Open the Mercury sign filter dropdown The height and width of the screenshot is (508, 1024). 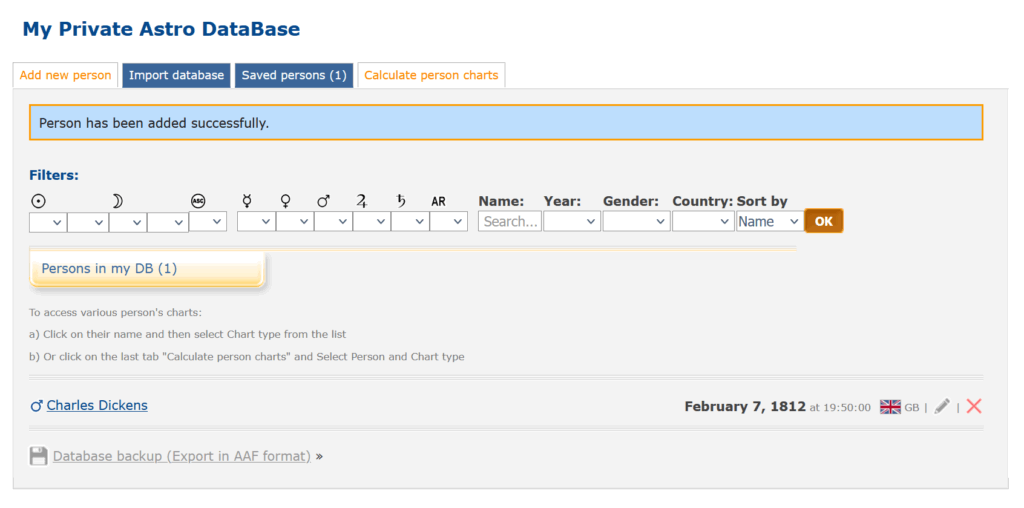[256, 222]
